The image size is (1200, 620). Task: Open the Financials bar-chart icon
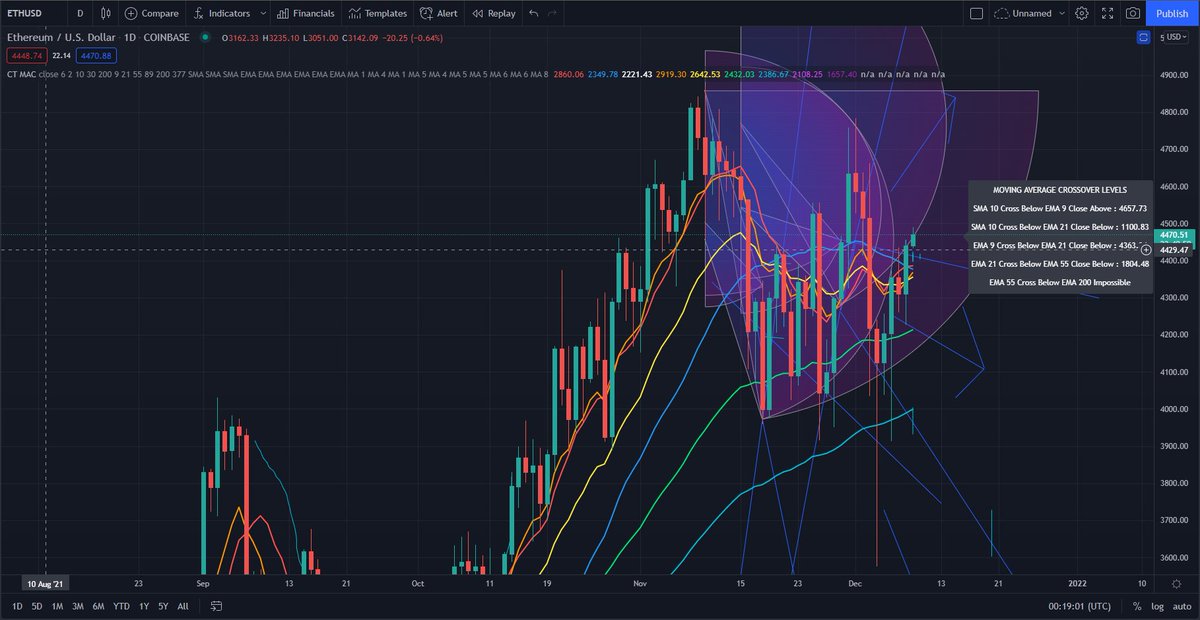(283, 13)
